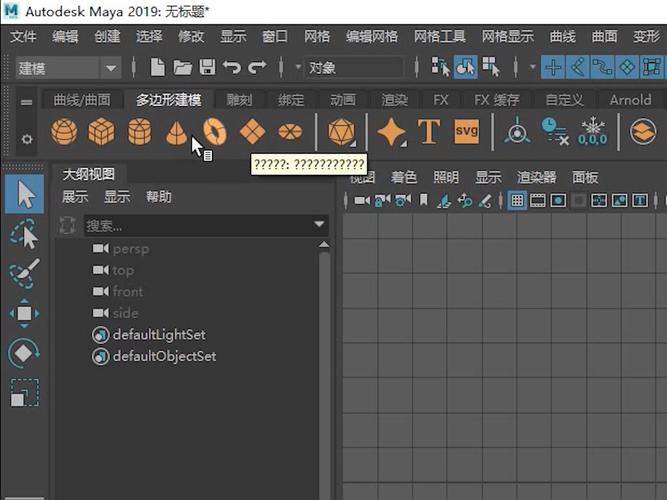Add a polygon torus from the shelf
The width and height of the screenshot is (667, 500).
pos(214,132)
